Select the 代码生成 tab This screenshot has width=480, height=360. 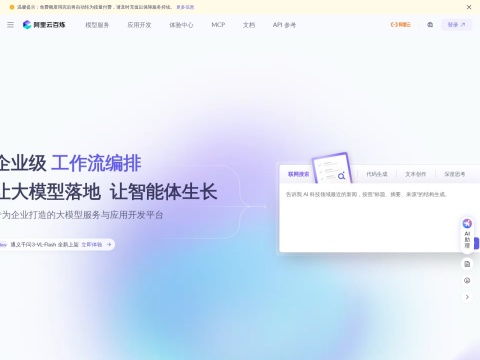point(377,174)
